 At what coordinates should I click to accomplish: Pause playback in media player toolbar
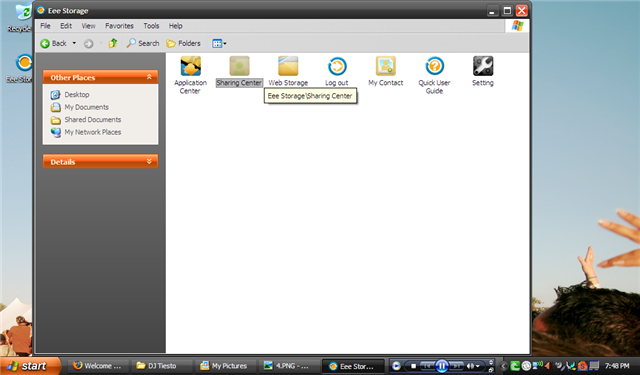tap(442, 366)
